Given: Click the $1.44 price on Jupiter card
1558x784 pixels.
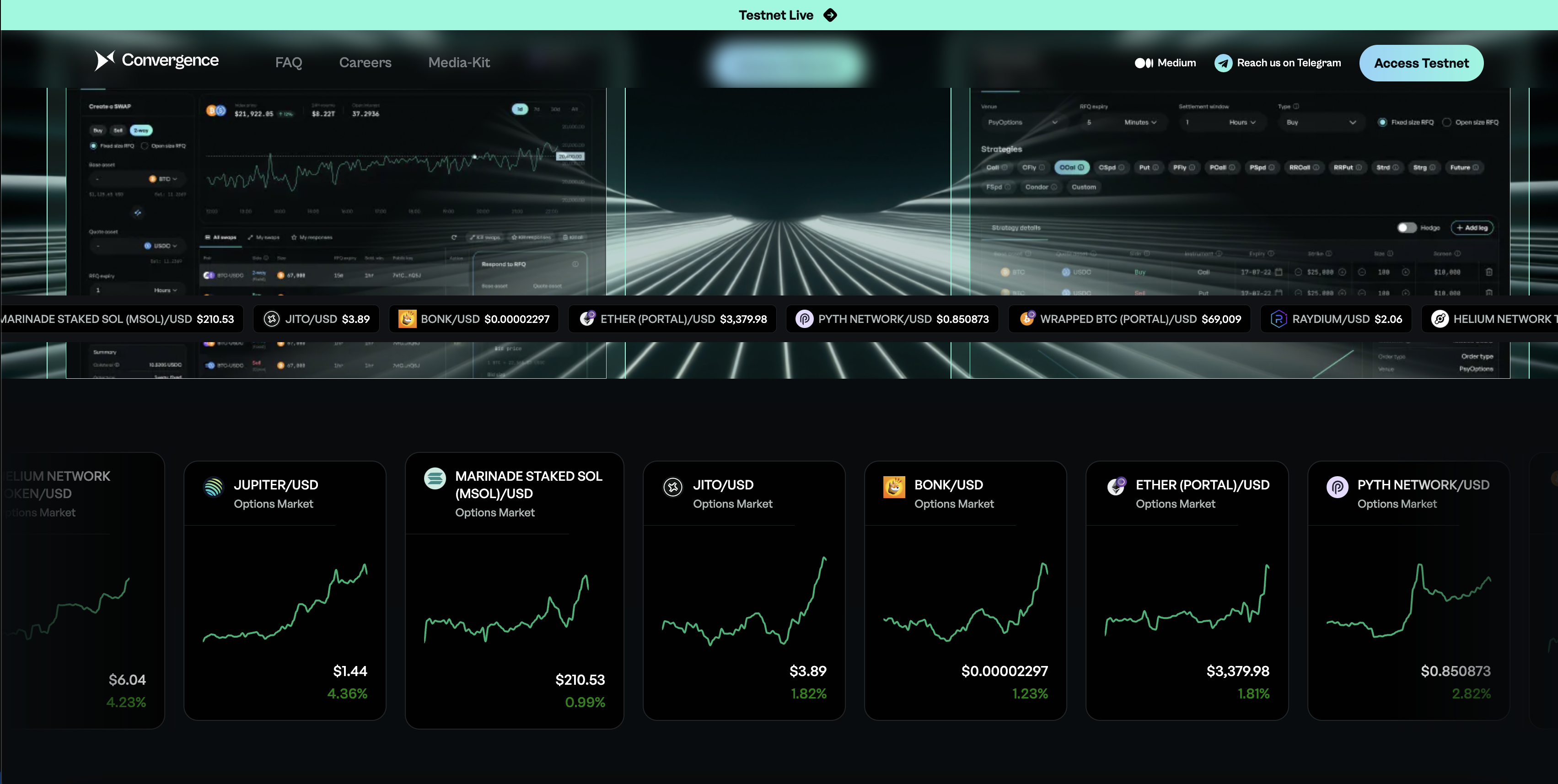Looking at the screenshot, I should (x=350, y=671).
